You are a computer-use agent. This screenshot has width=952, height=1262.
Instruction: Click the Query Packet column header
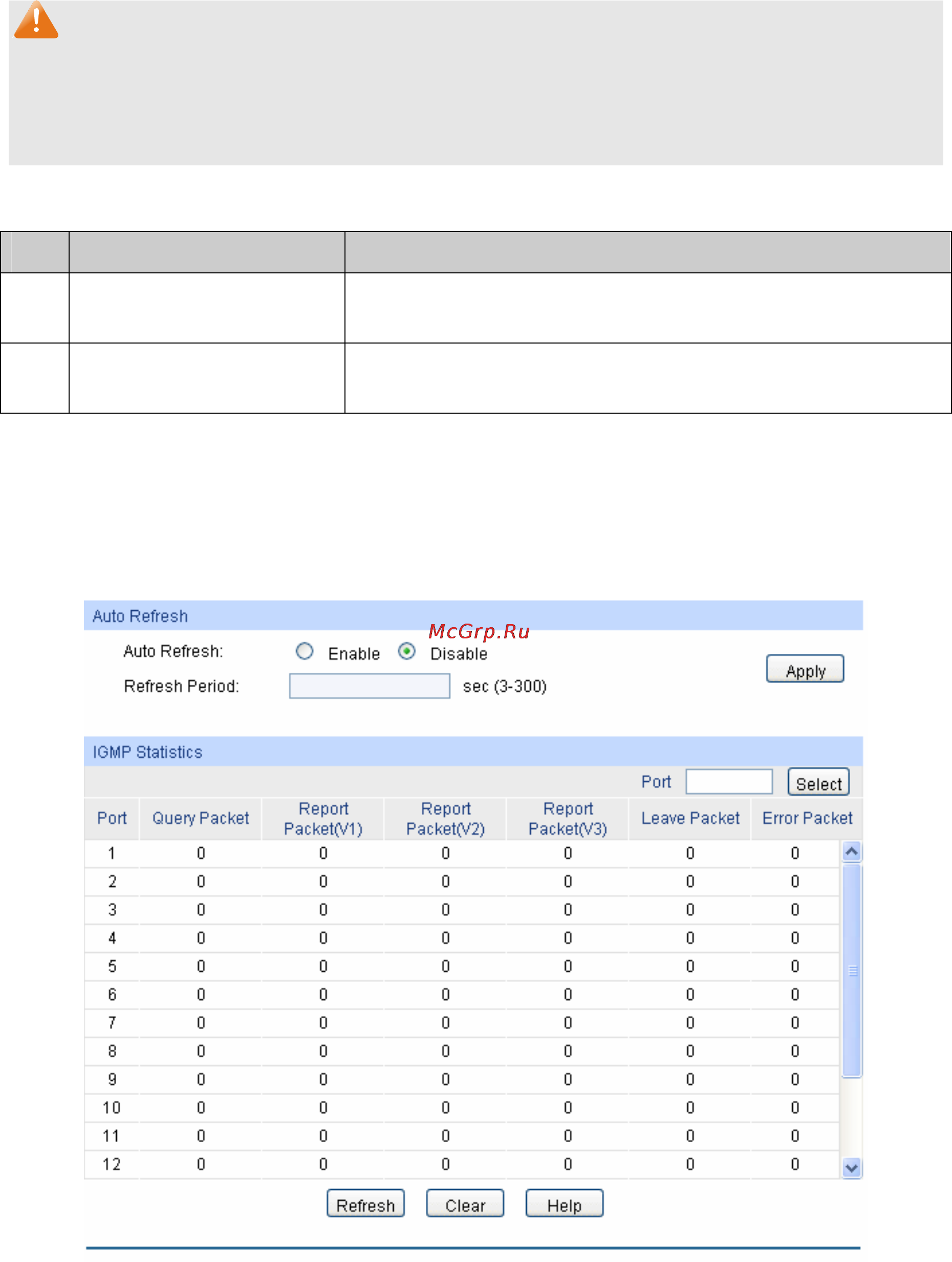click(200, 818)
